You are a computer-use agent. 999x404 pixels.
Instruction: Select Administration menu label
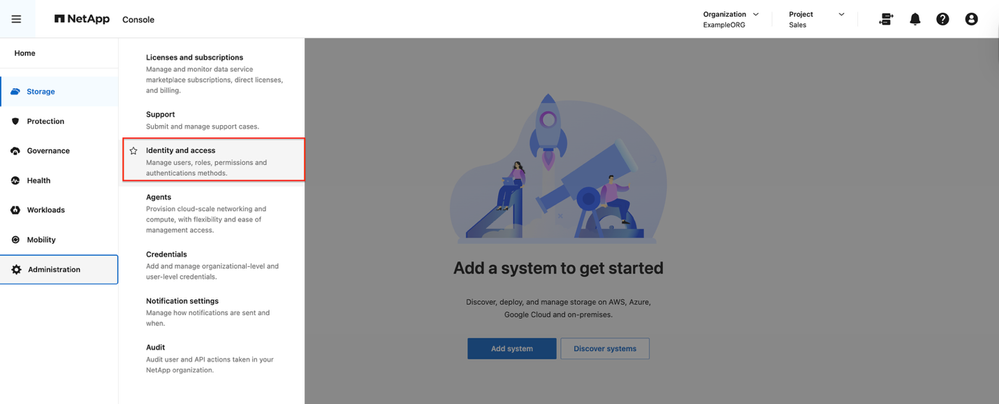[54, 270]
